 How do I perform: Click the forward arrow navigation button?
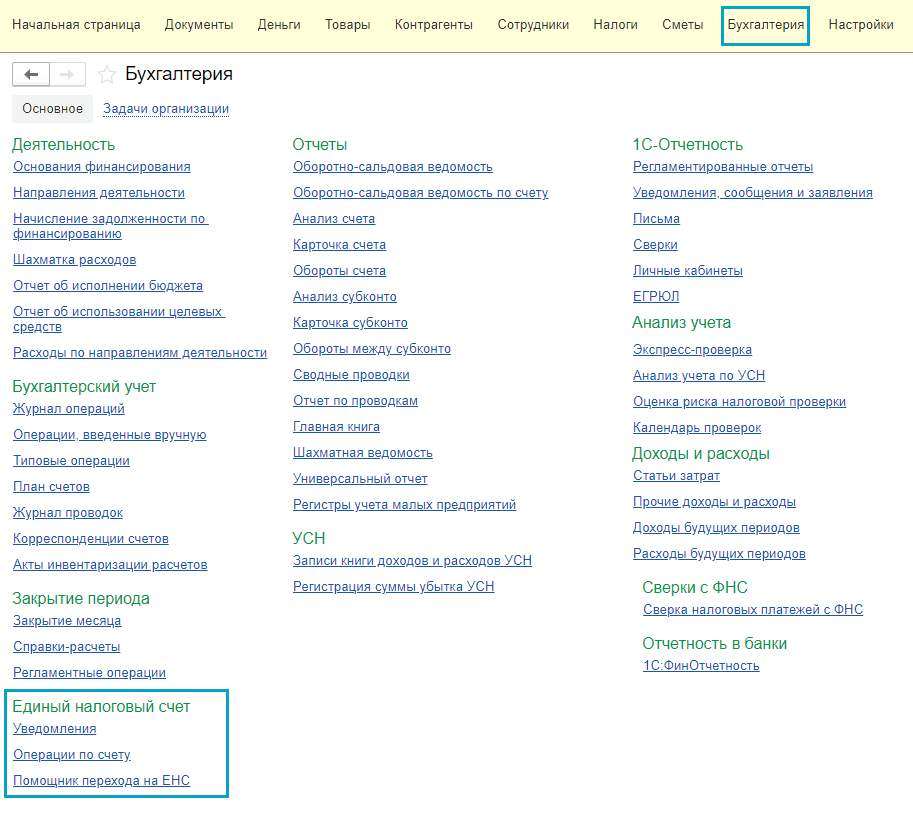click(x=67, y=75)
